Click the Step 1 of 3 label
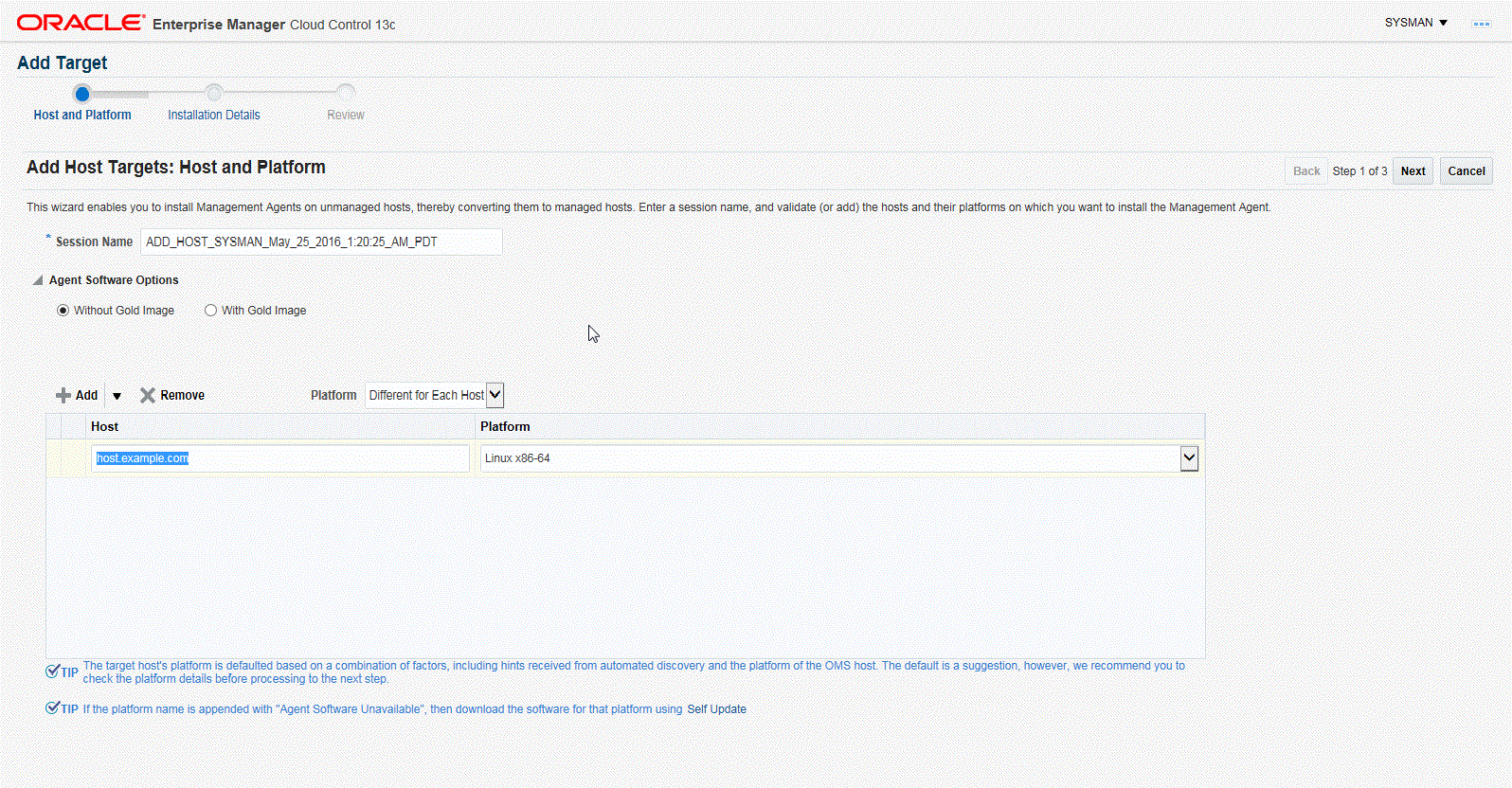1512x788 pixels. 1359,171
